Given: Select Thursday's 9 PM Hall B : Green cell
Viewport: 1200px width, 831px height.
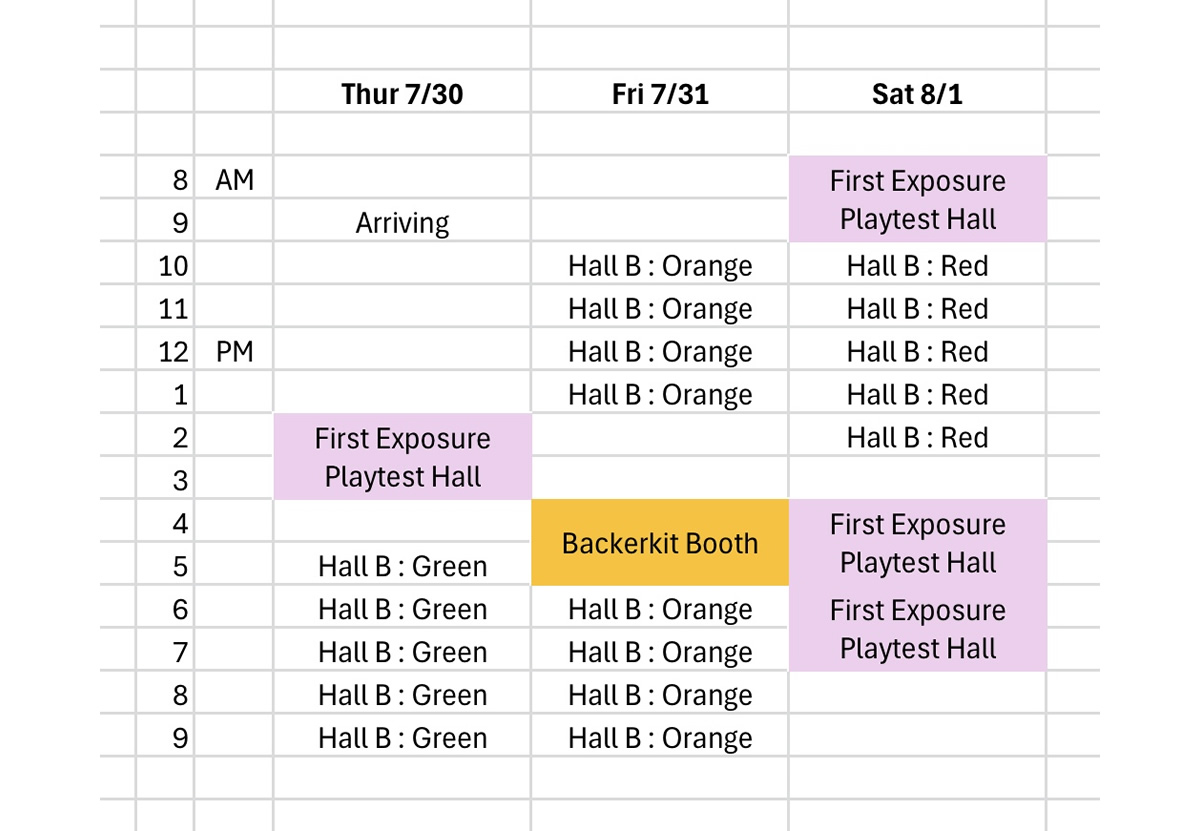Looking at the screenshot, I should click(x=402, y=736).
